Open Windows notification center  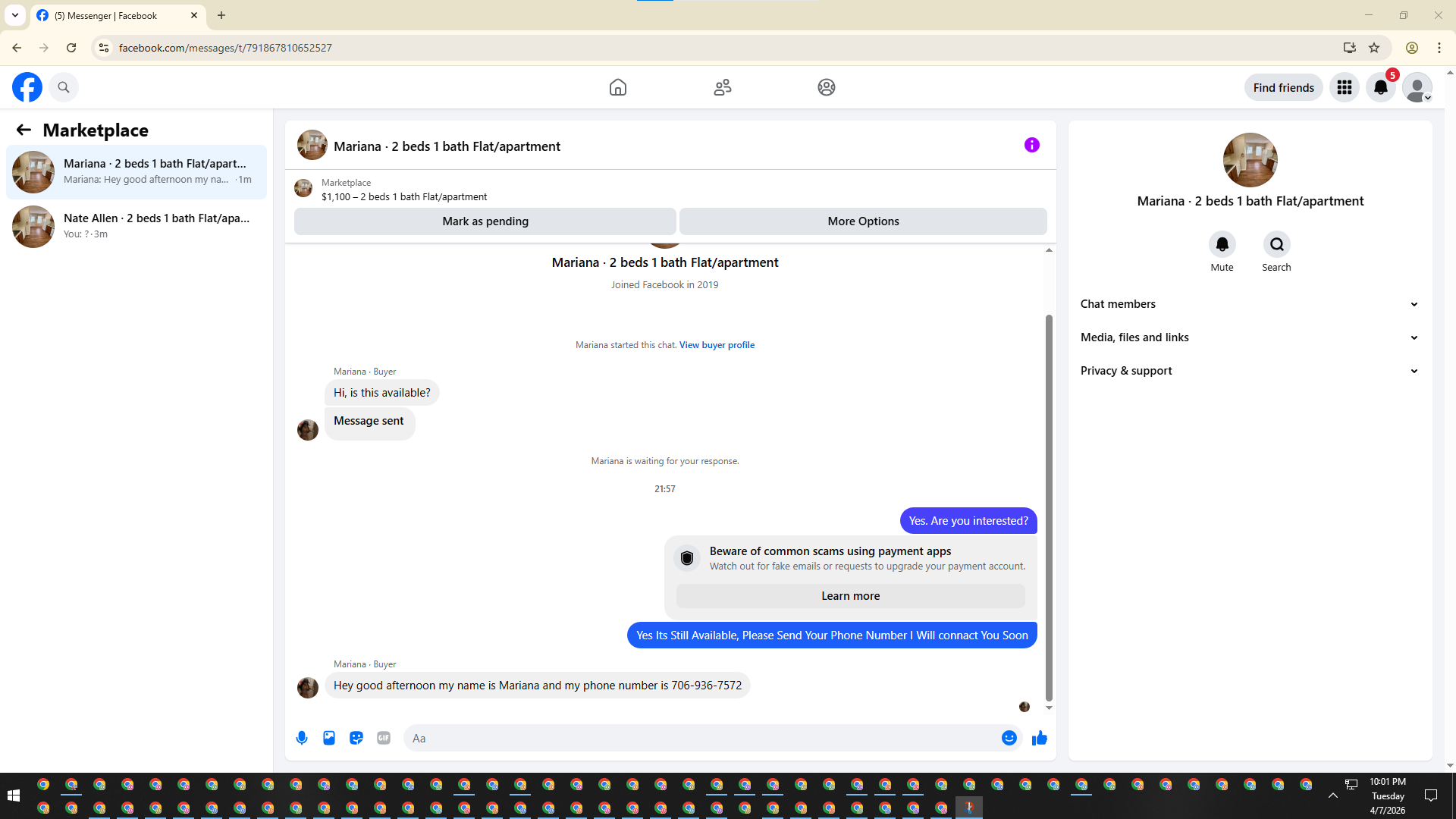1431,795
